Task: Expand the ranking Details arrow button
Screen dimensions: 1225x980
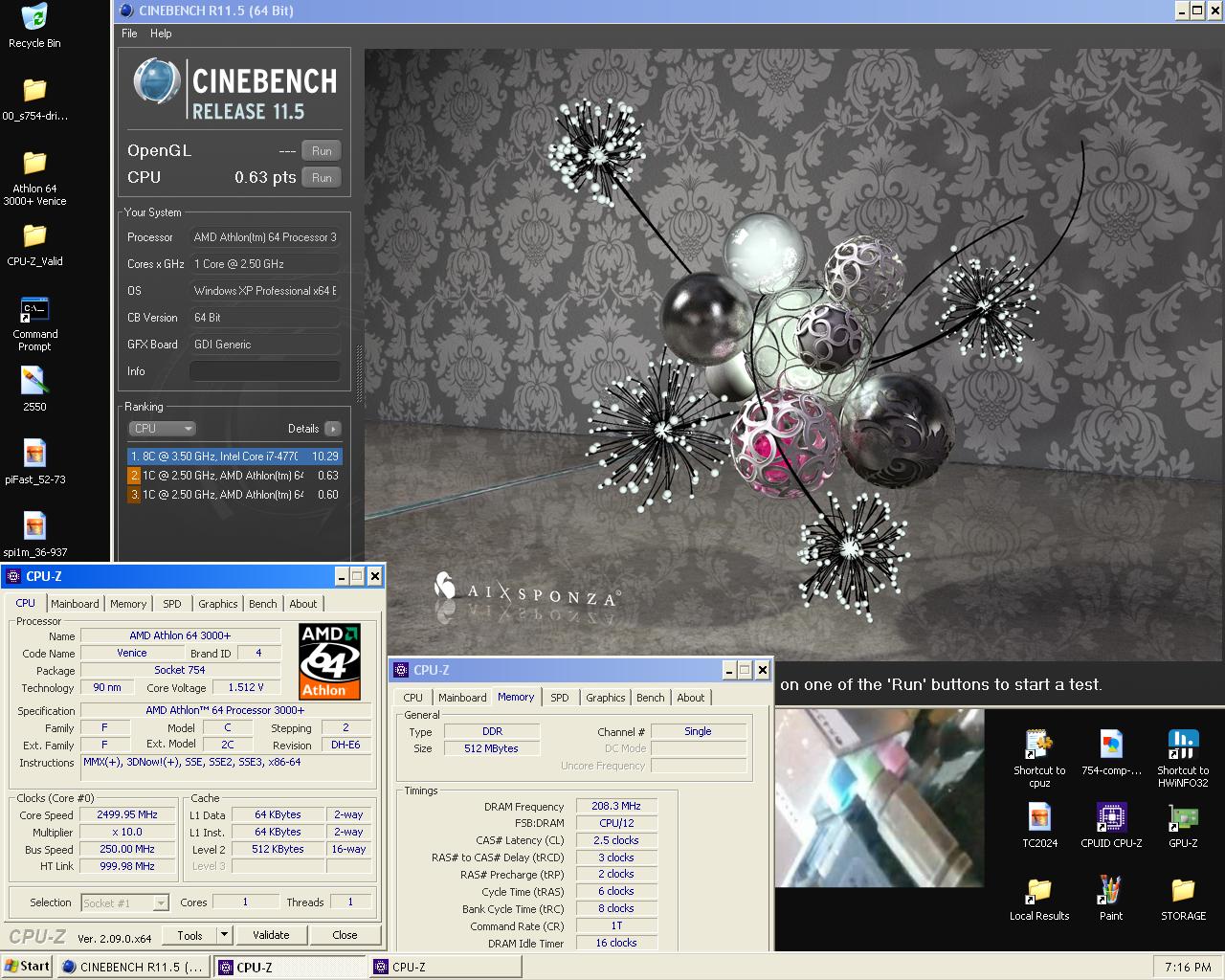Action: (x=332, y=429)
